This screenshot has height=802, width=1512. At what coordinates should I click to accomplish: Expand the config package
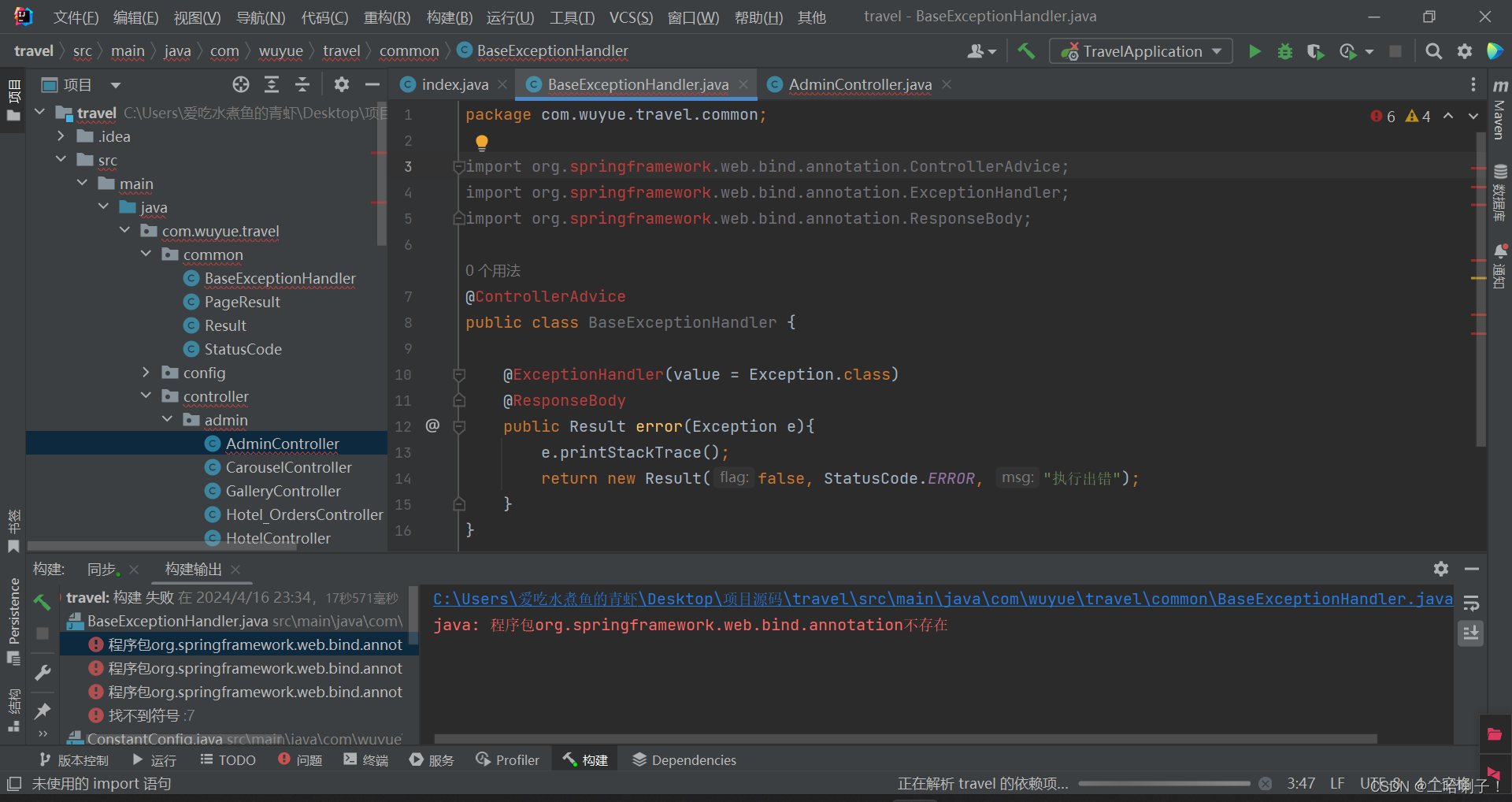pos(146,373)
